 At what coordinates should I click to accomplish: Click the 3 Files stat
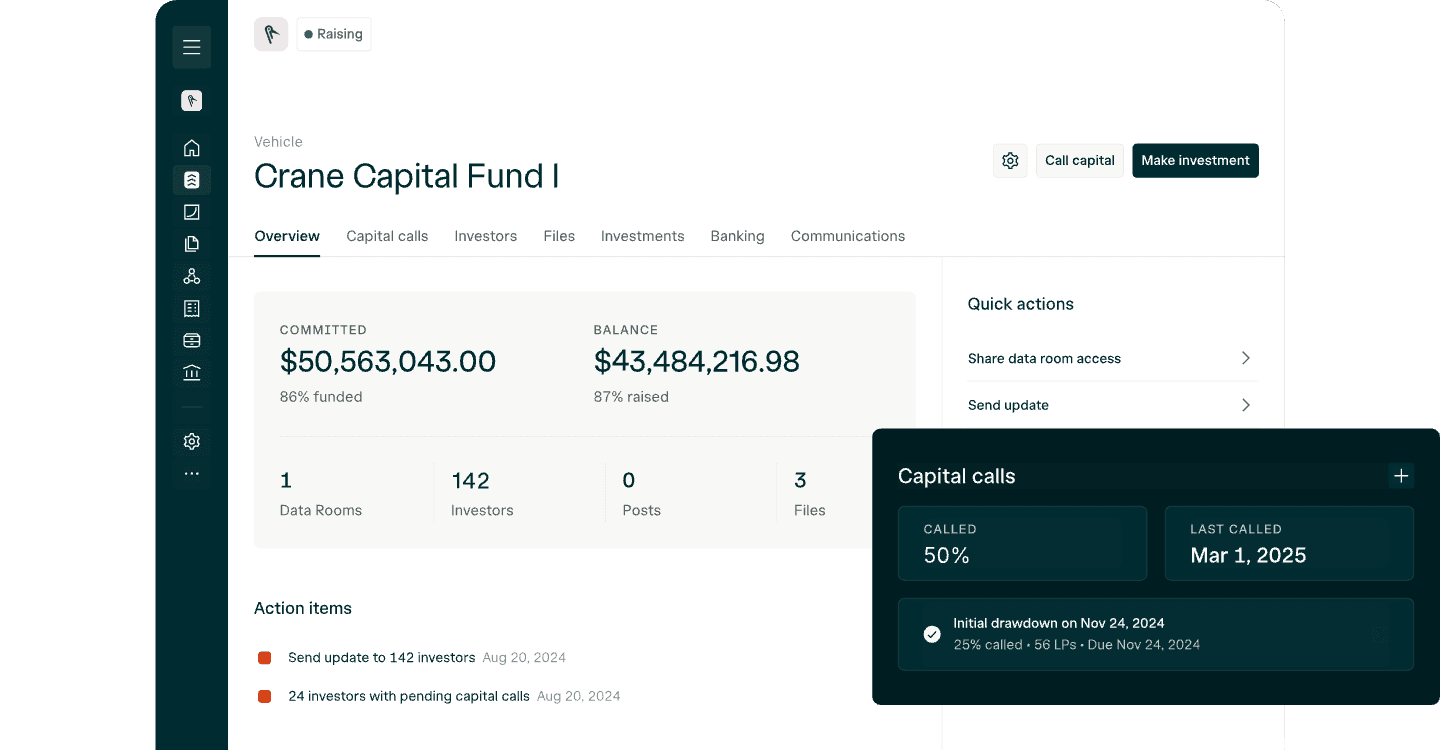tap(810, 494)
